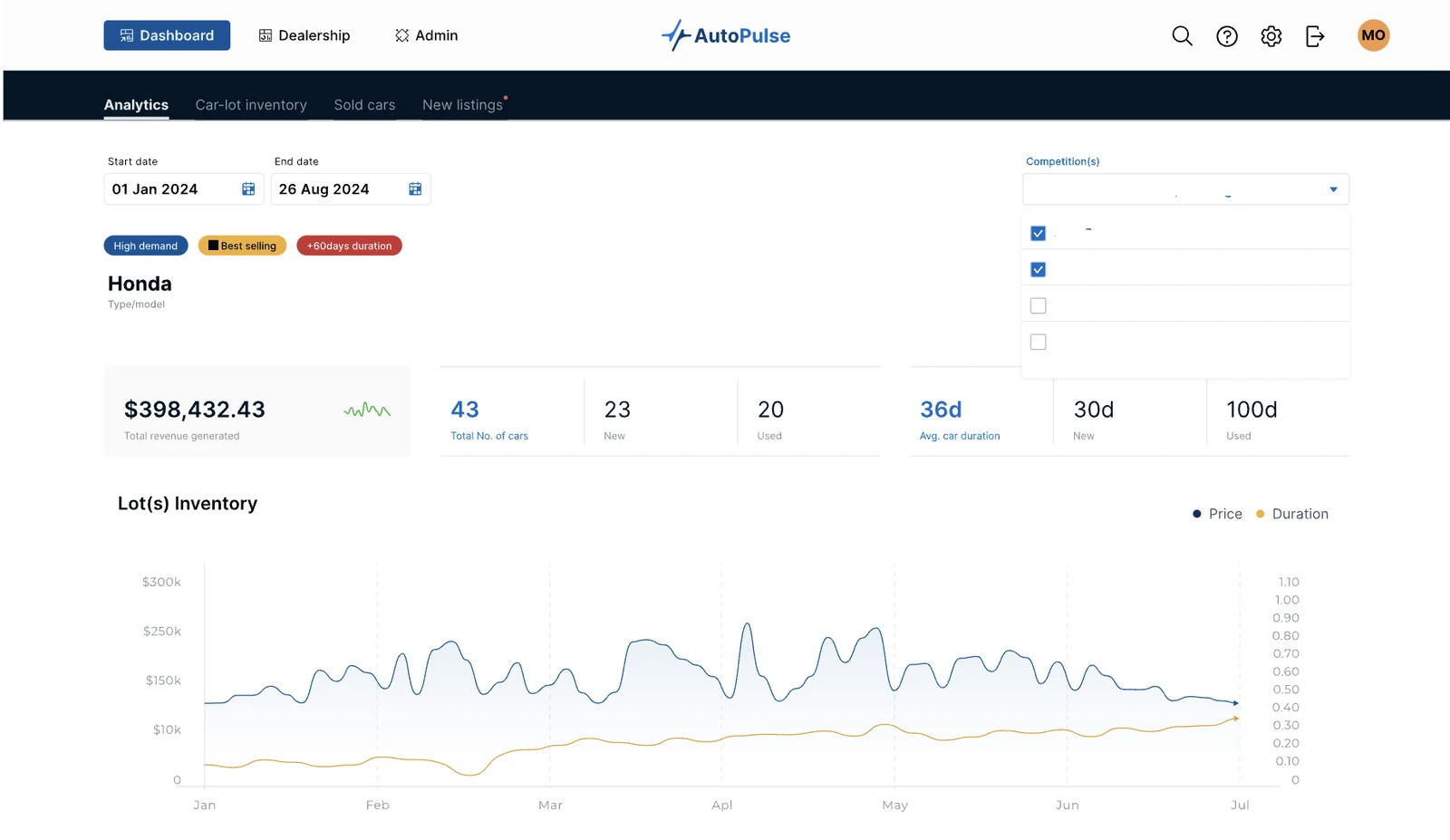This screenshot has height=840, width=1450.
Task: Collapse the Competition(s) dropdown arrow
Action: pyautogui.click(x=1333, y=189)
